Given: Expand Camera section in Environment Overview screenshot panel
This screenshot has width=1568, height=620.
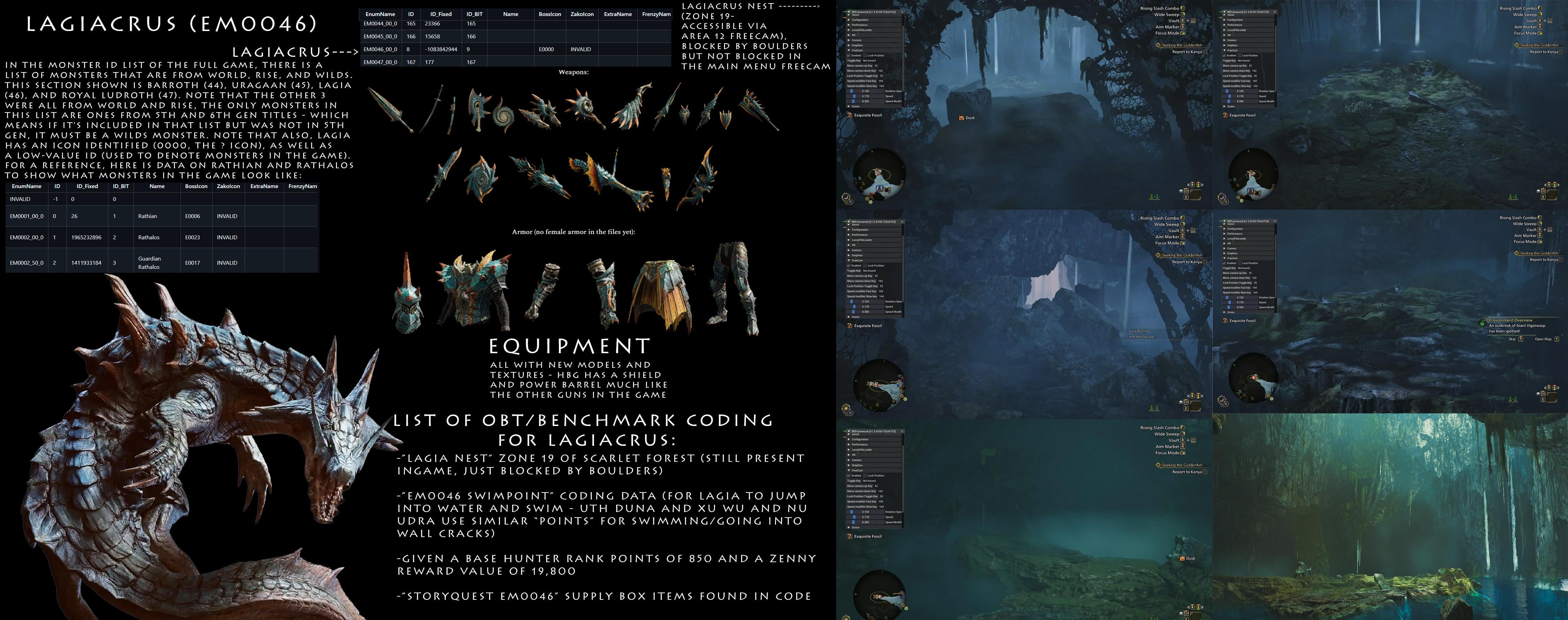Looking at the screenshot, I should (1249, 248).
